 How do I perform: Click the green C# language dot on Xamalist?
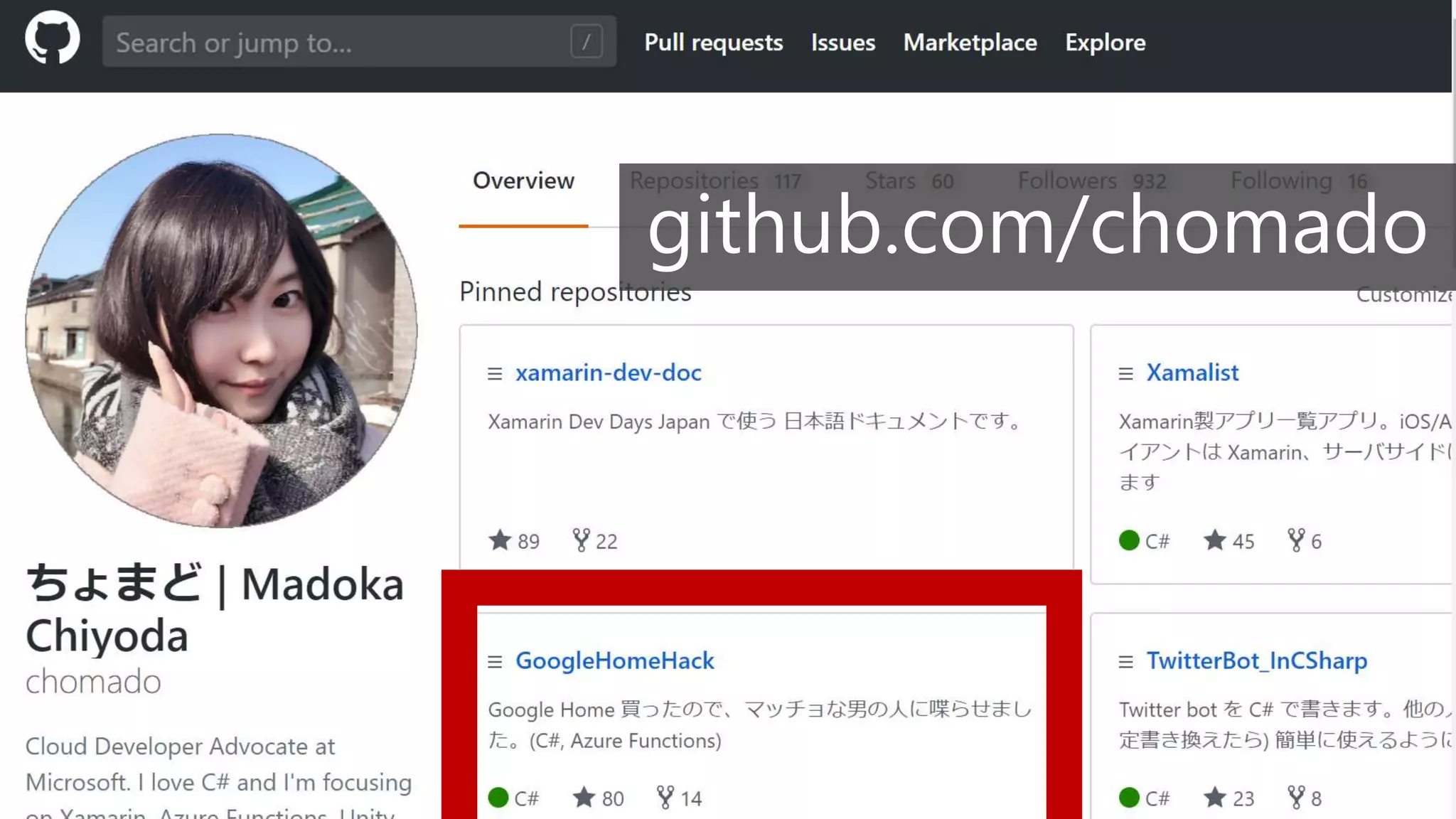1129,540
